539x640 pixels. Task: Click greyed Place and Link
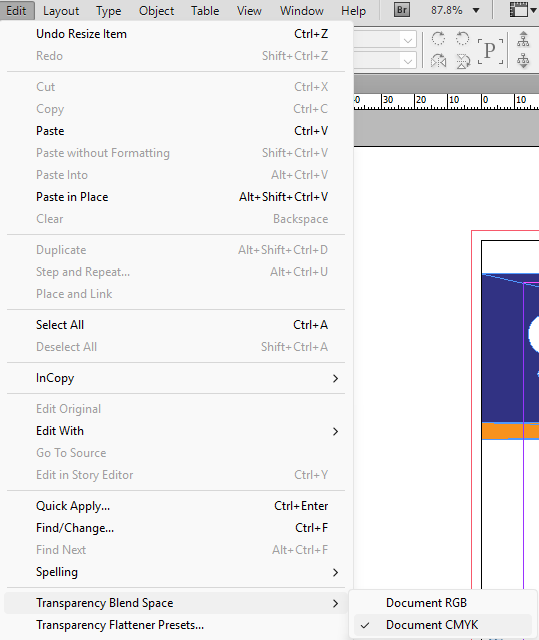click(x=176, y=294)
